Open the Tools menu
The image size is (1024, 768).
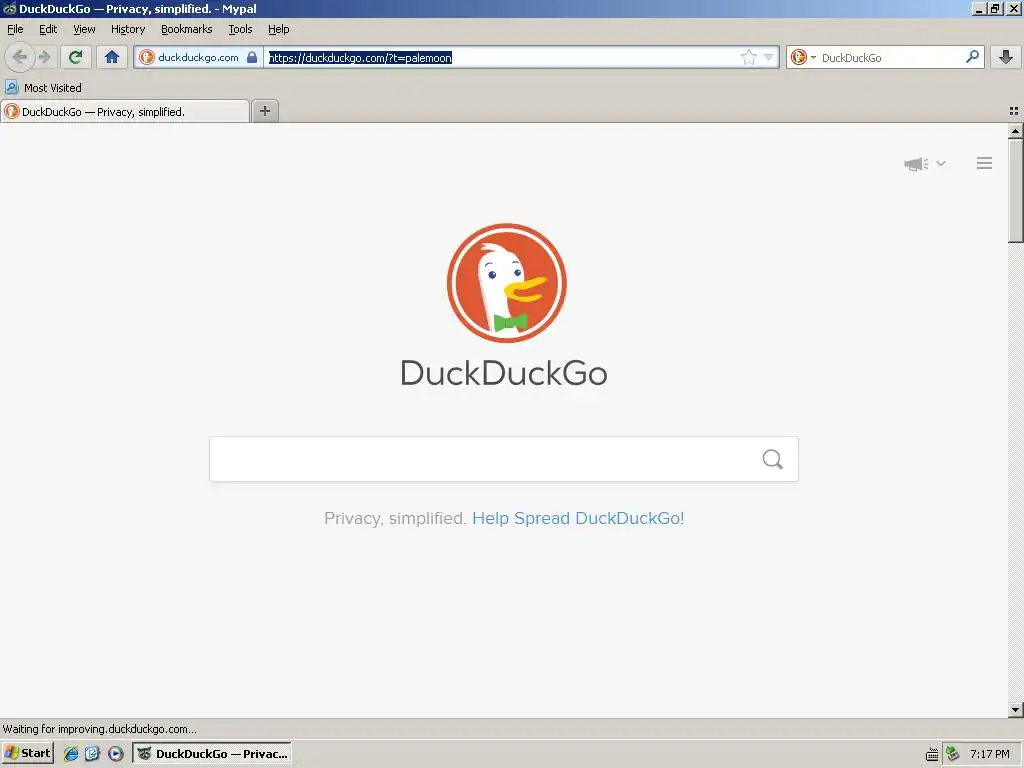tap(240, 29)
